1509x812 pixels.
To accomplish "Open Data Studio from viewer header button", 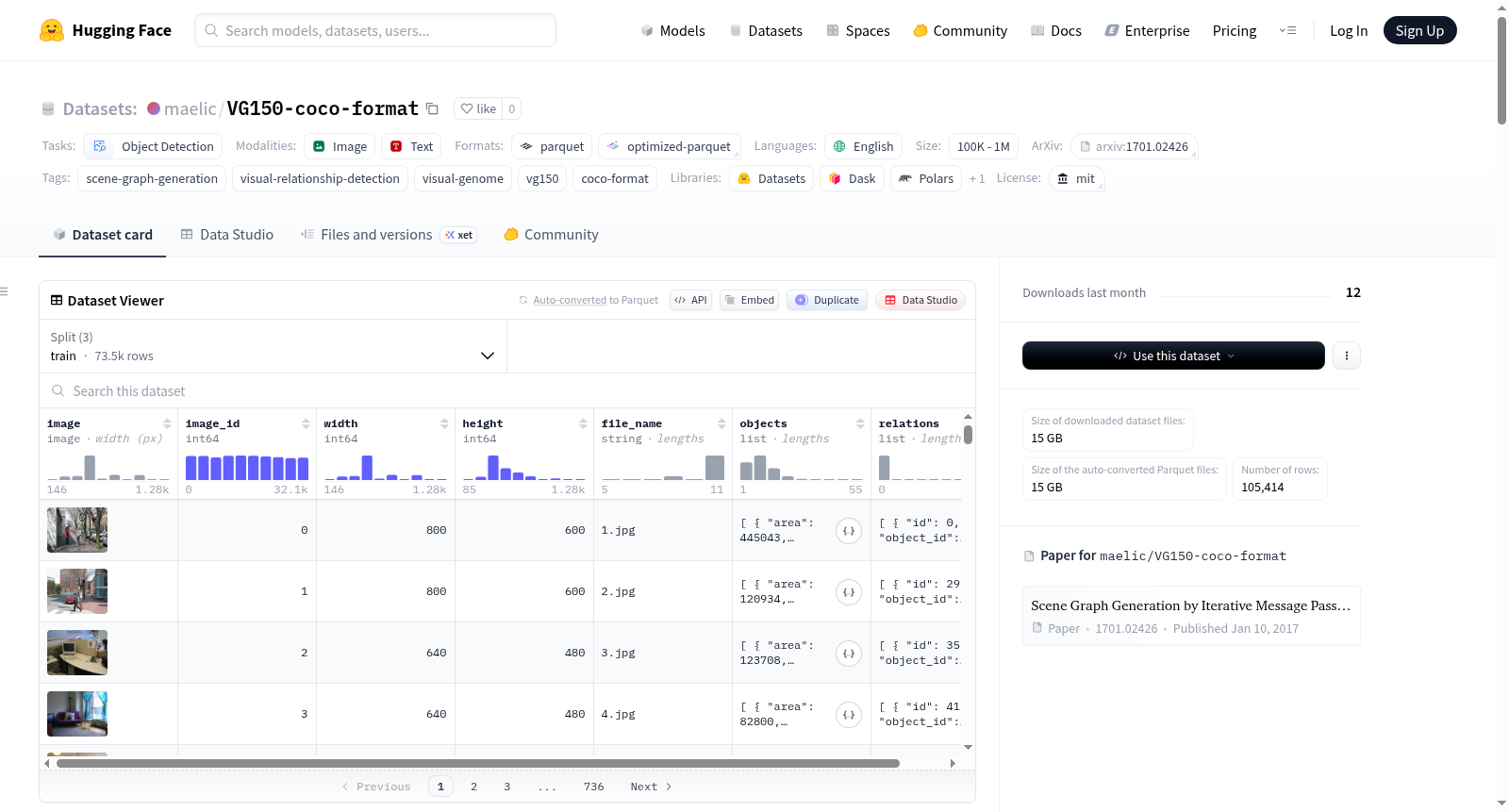I will [920, 300].
